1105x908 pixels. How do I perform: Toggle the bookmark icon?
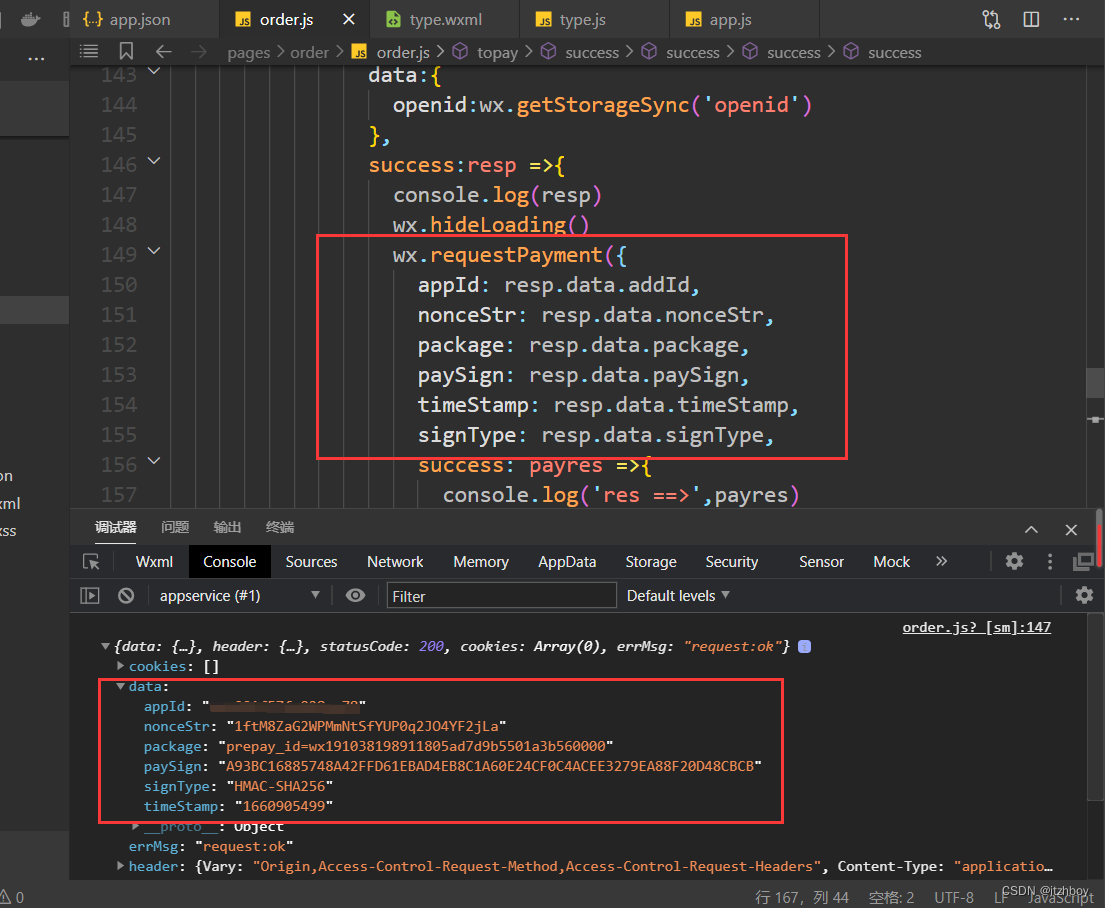pos(126,51)
